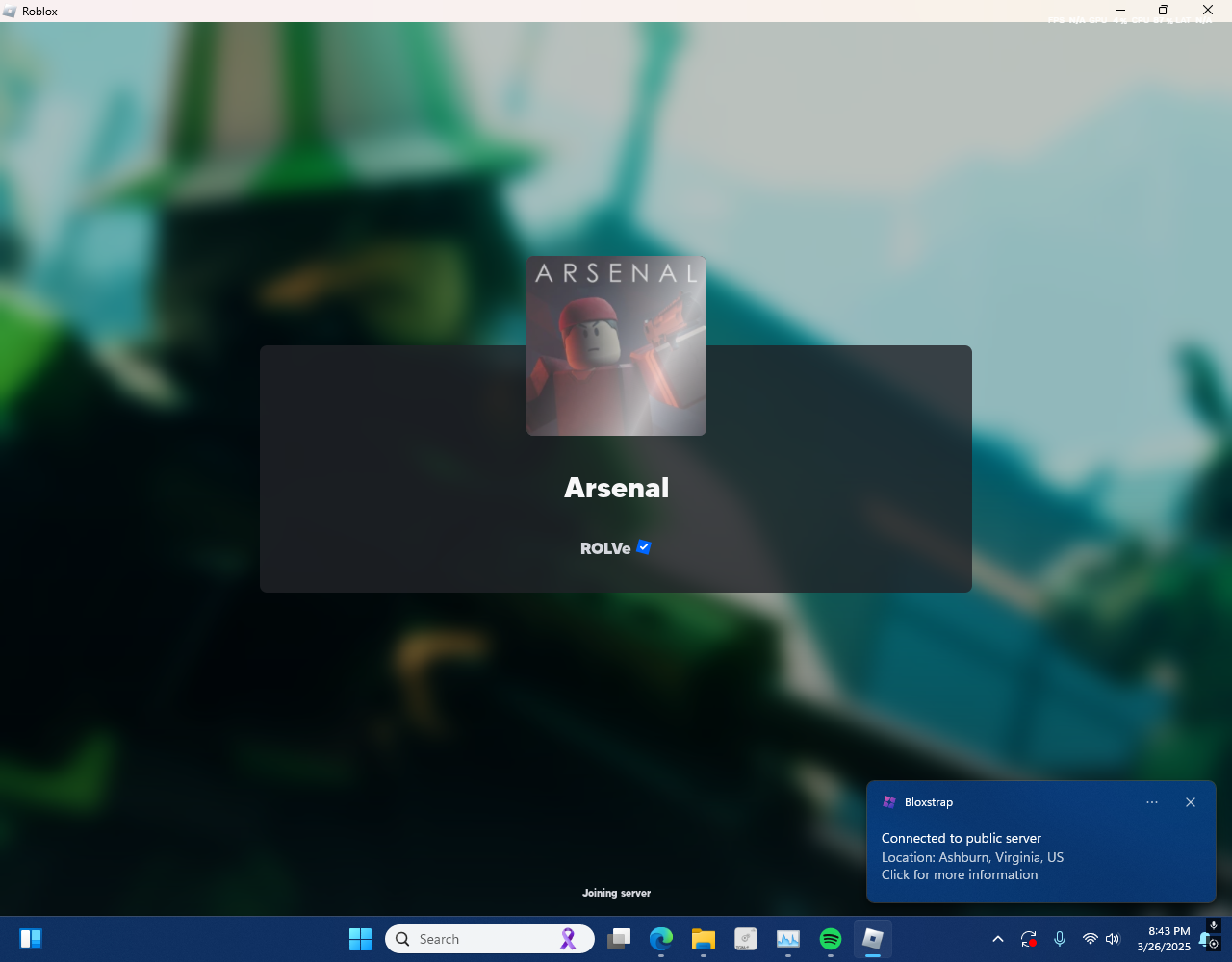Restore down the Roblox window
1232x962 pixels.
pos(1164,11)
